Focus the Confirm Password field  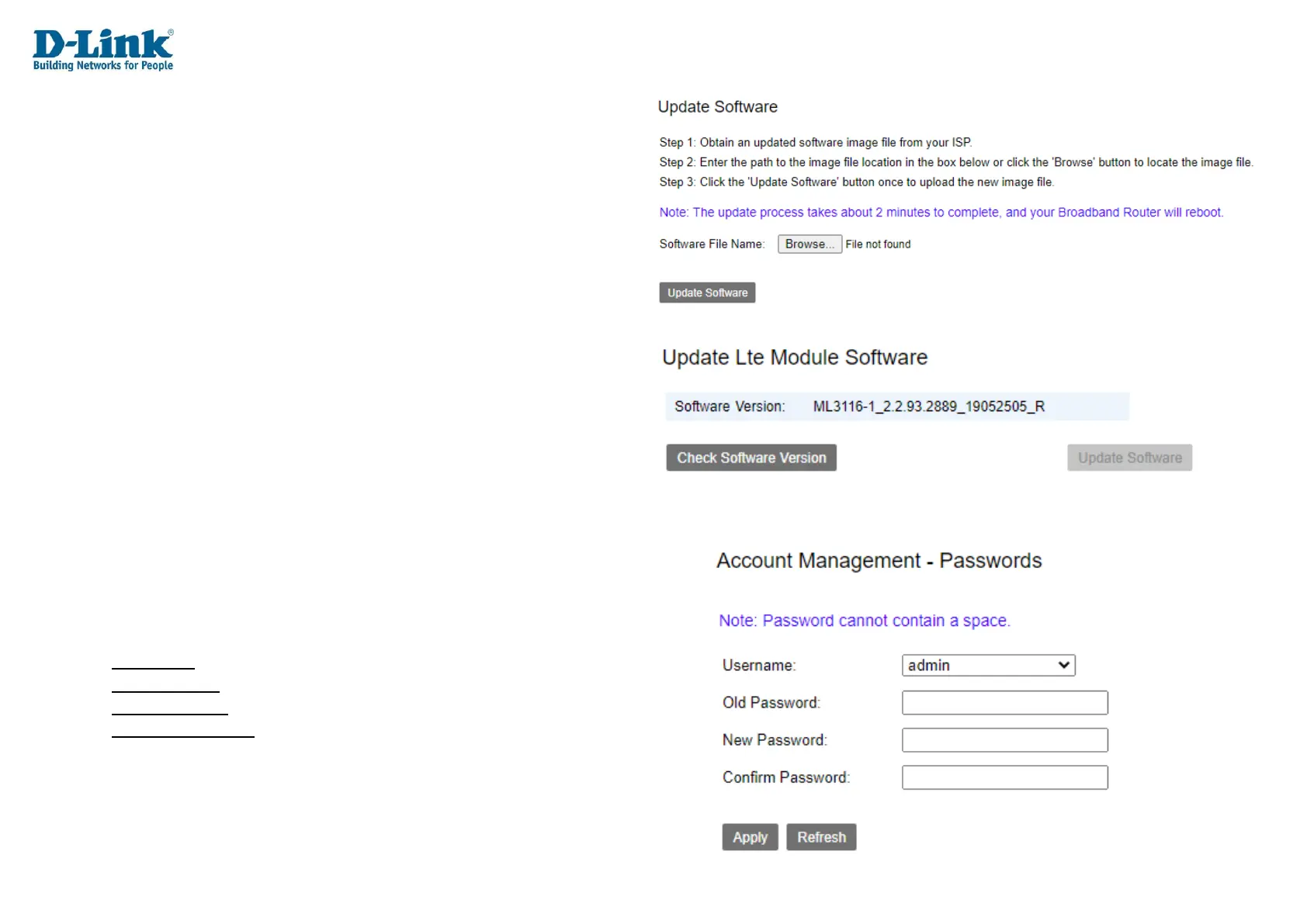(x=1004, y=777)
